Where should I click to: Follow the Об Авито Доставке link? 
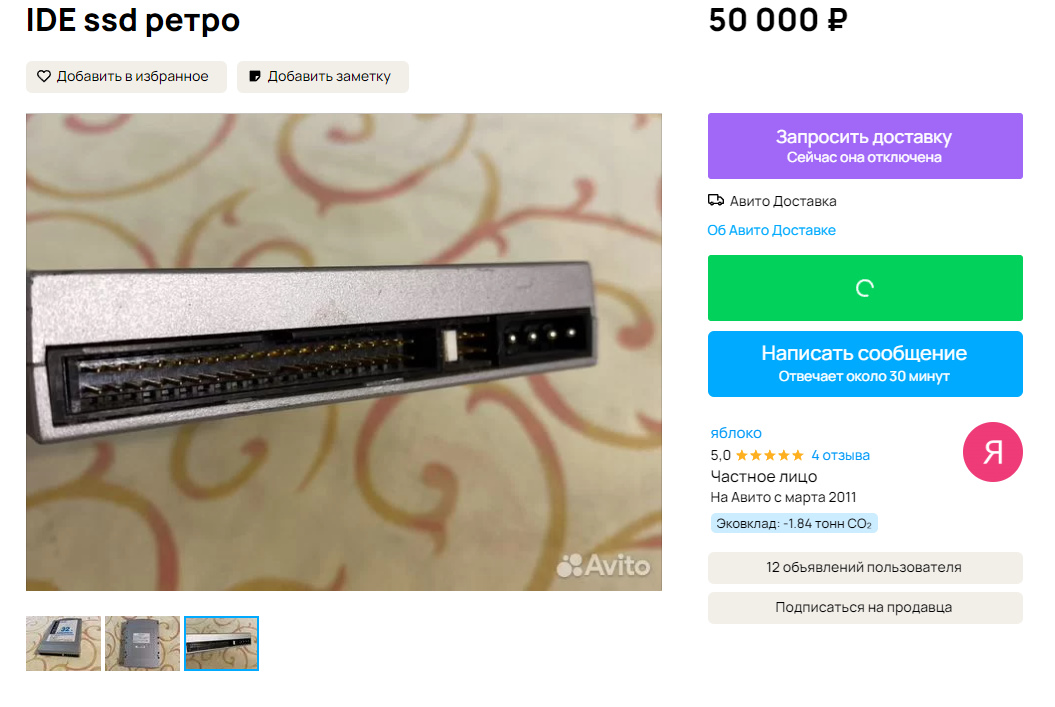coord(771,230)
